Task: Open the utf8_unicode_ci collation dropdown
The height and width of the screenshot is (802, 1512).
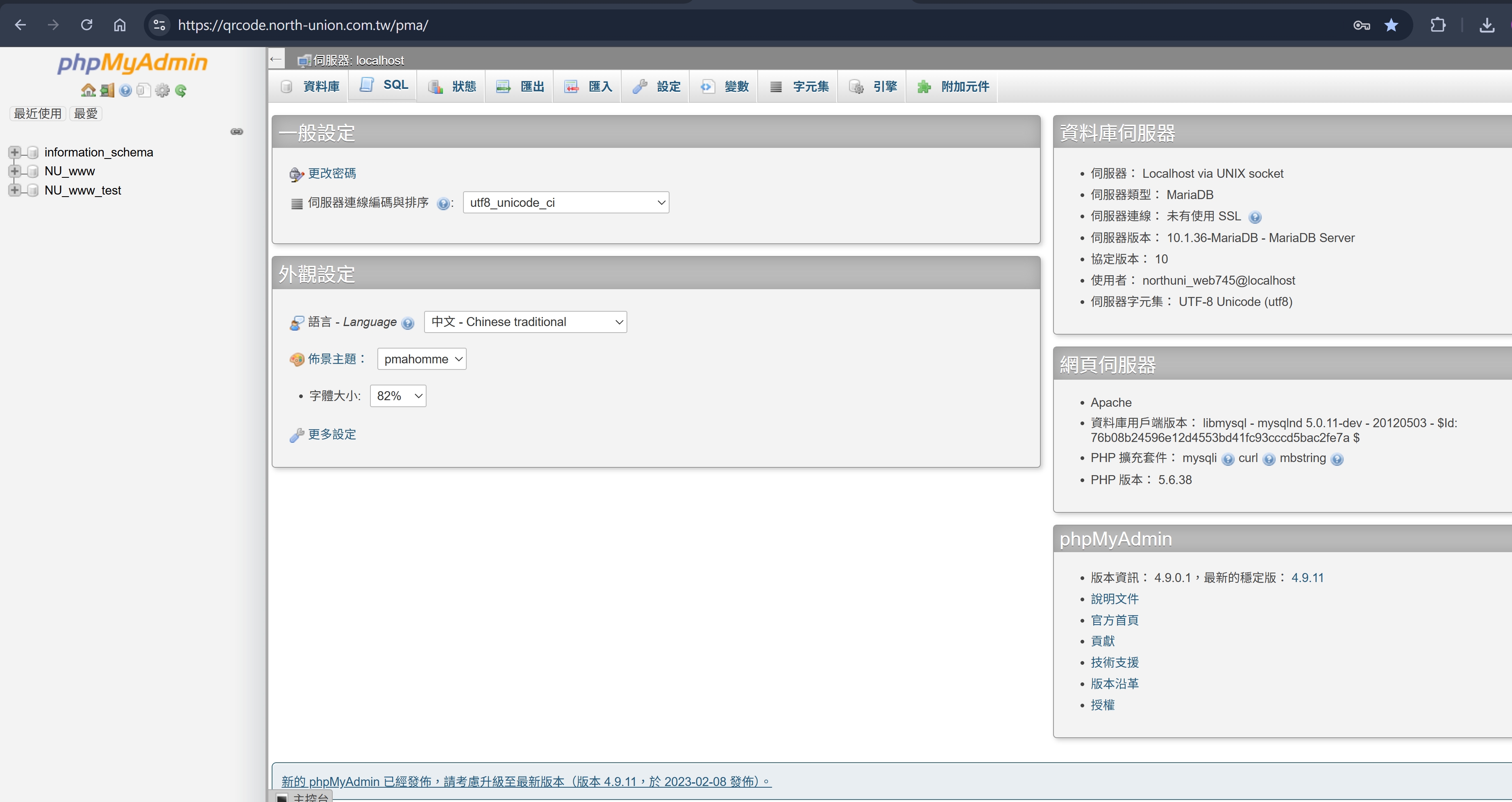Action: pyautogui.click(x=566, y=202)
